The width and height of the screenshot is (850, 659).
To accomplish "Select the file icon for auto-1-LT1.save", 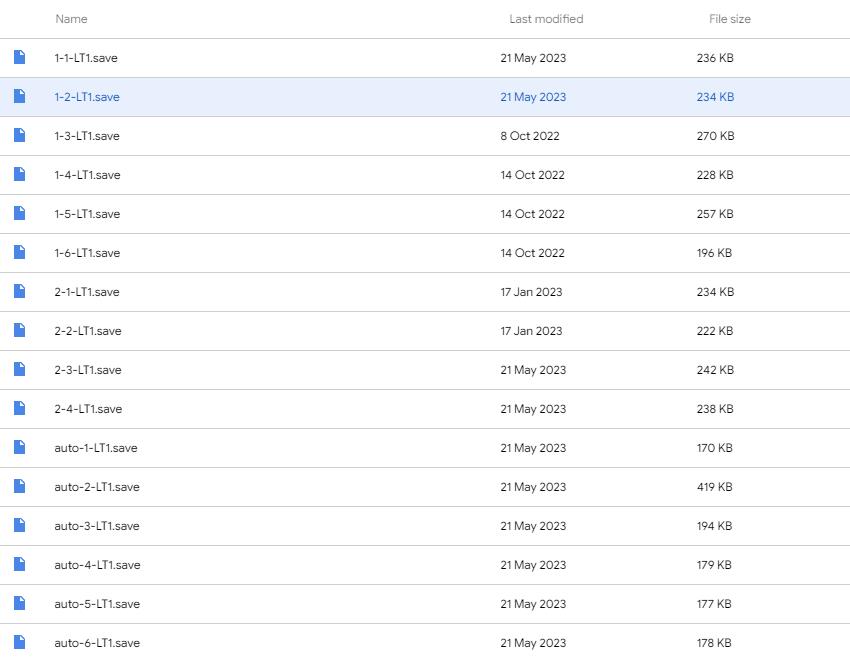I will pos(19,448).
